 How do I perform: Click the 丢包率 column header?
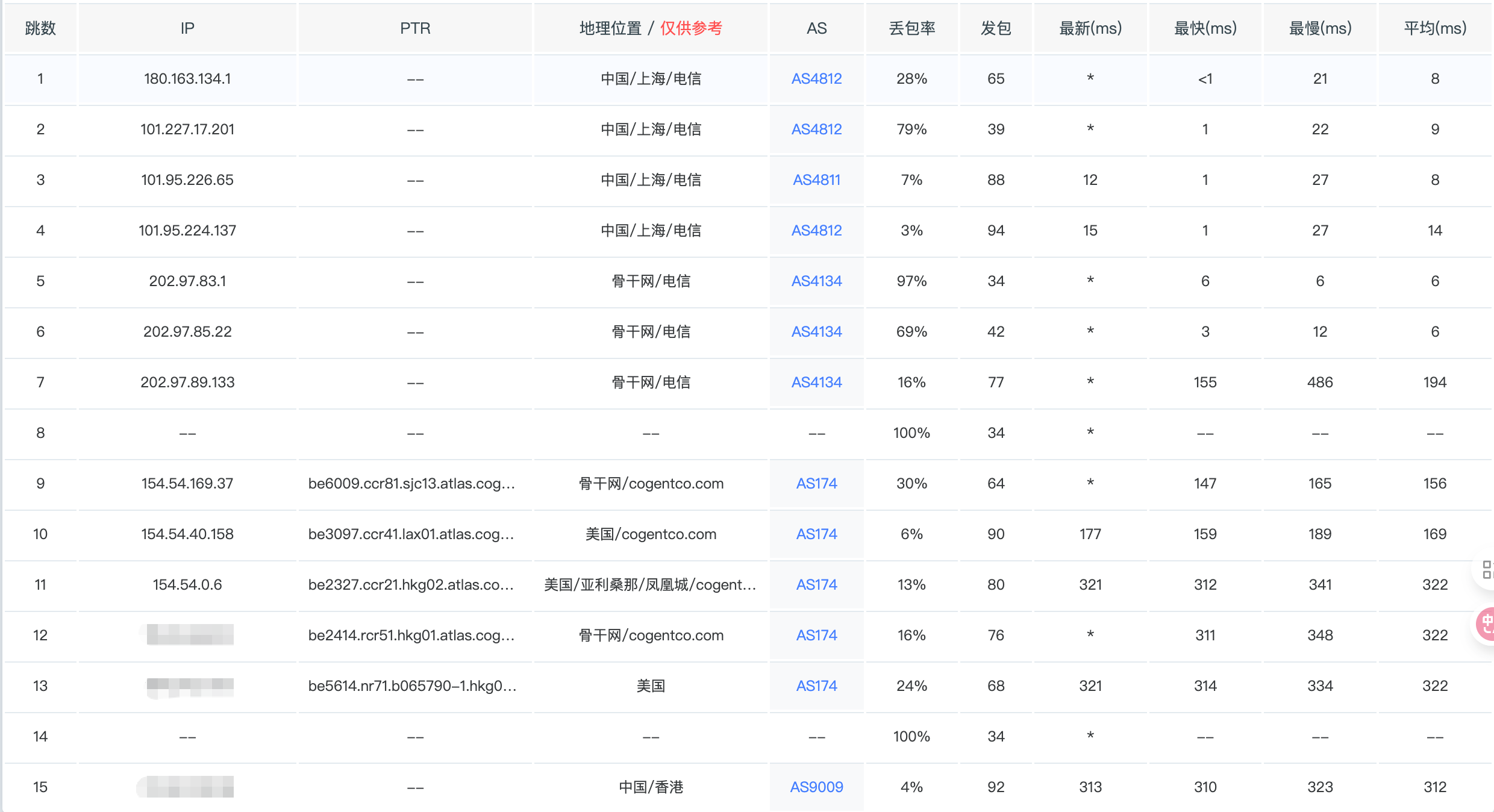(911, 28)
